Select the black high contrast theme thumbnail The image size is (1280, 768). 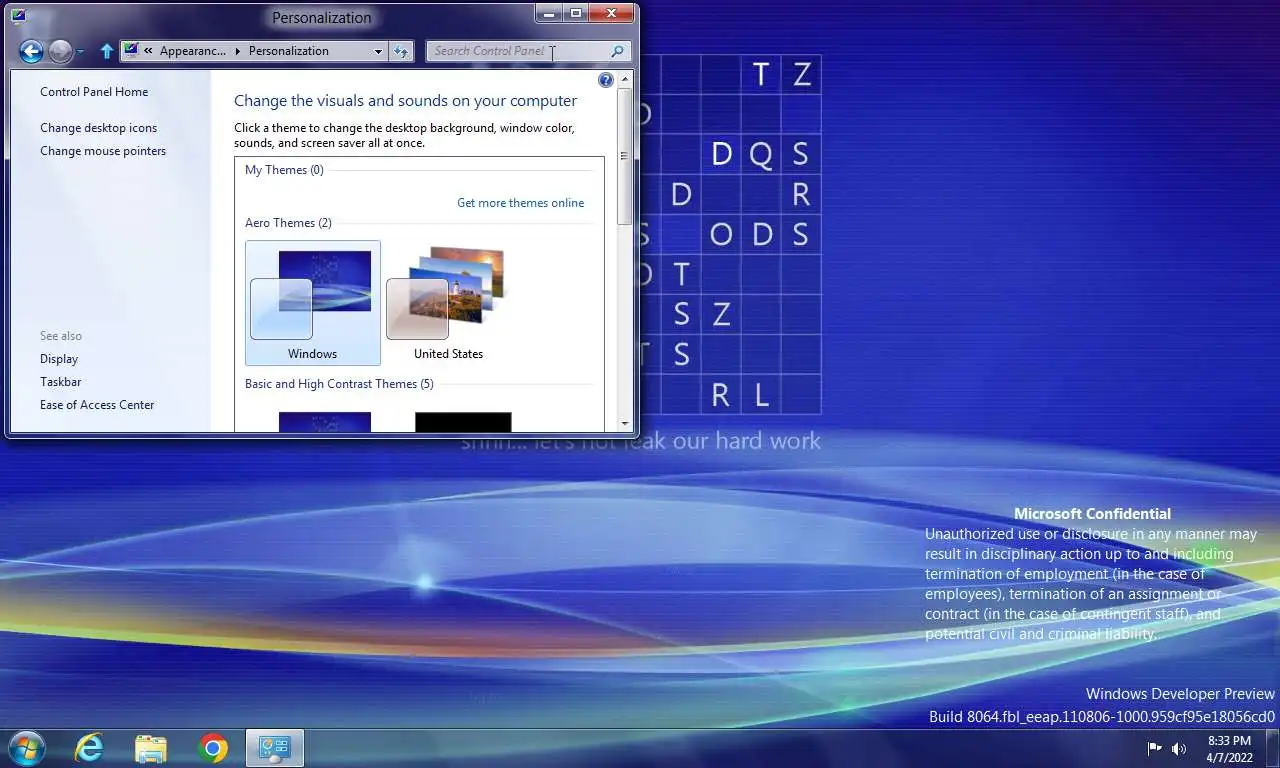click(x=463, y=422)
